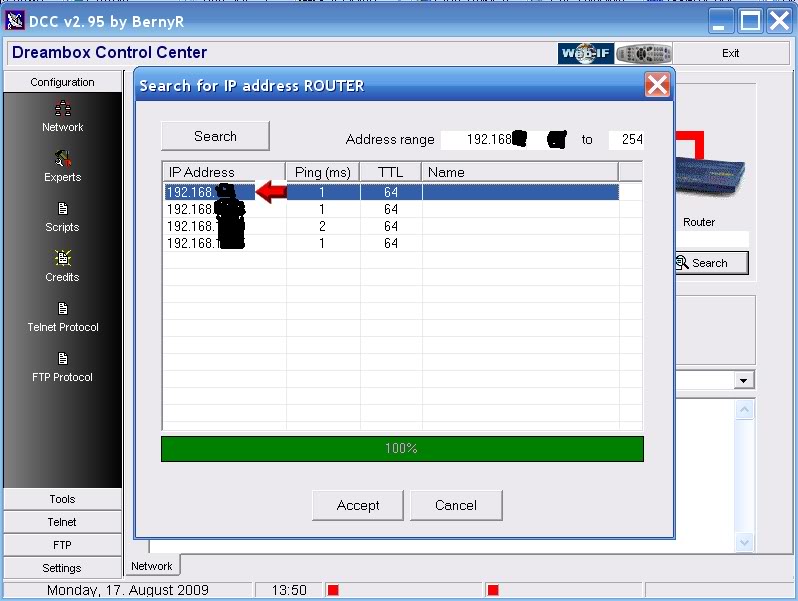Select the highlighted first IP address row
Image resolution: width=798 pixels, height=601 pixels.
[391, 192]
